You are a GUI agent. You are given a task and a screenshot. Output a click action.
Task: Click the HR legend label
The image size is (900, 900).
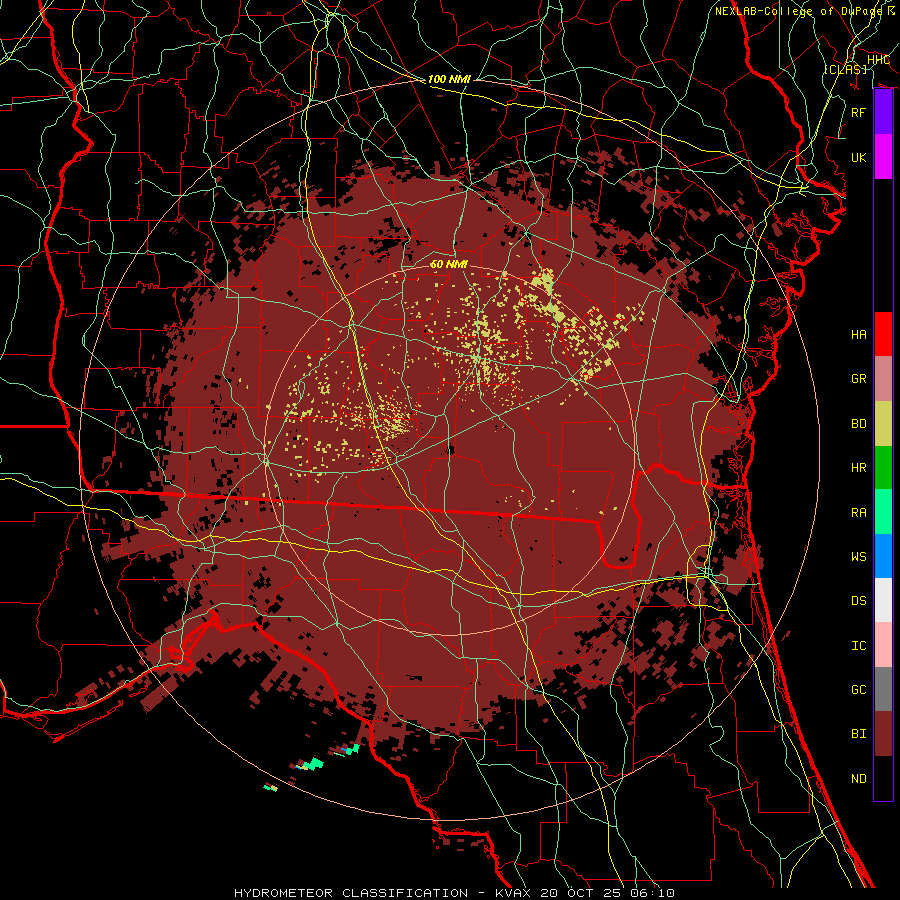click(x=858, y=468)
